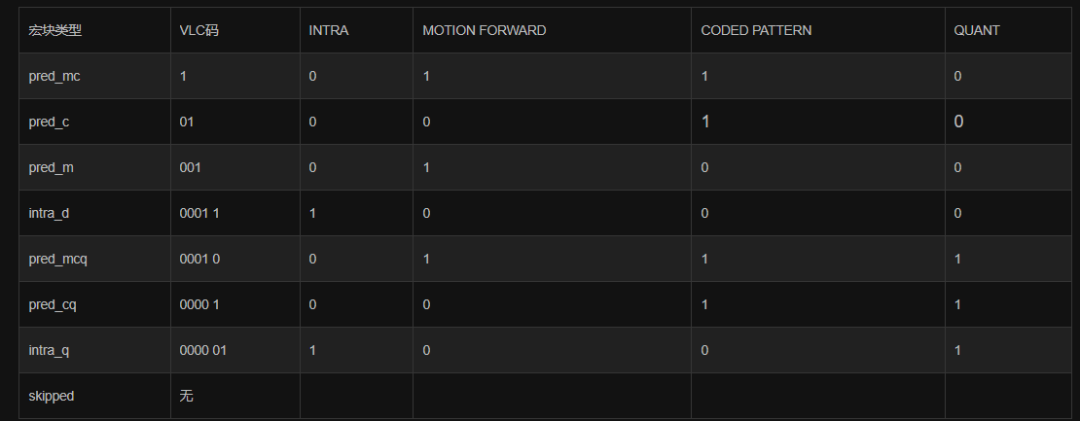1080x421 pixels.
Task: Click the pred_cq row label
Action: pos(53,304)
